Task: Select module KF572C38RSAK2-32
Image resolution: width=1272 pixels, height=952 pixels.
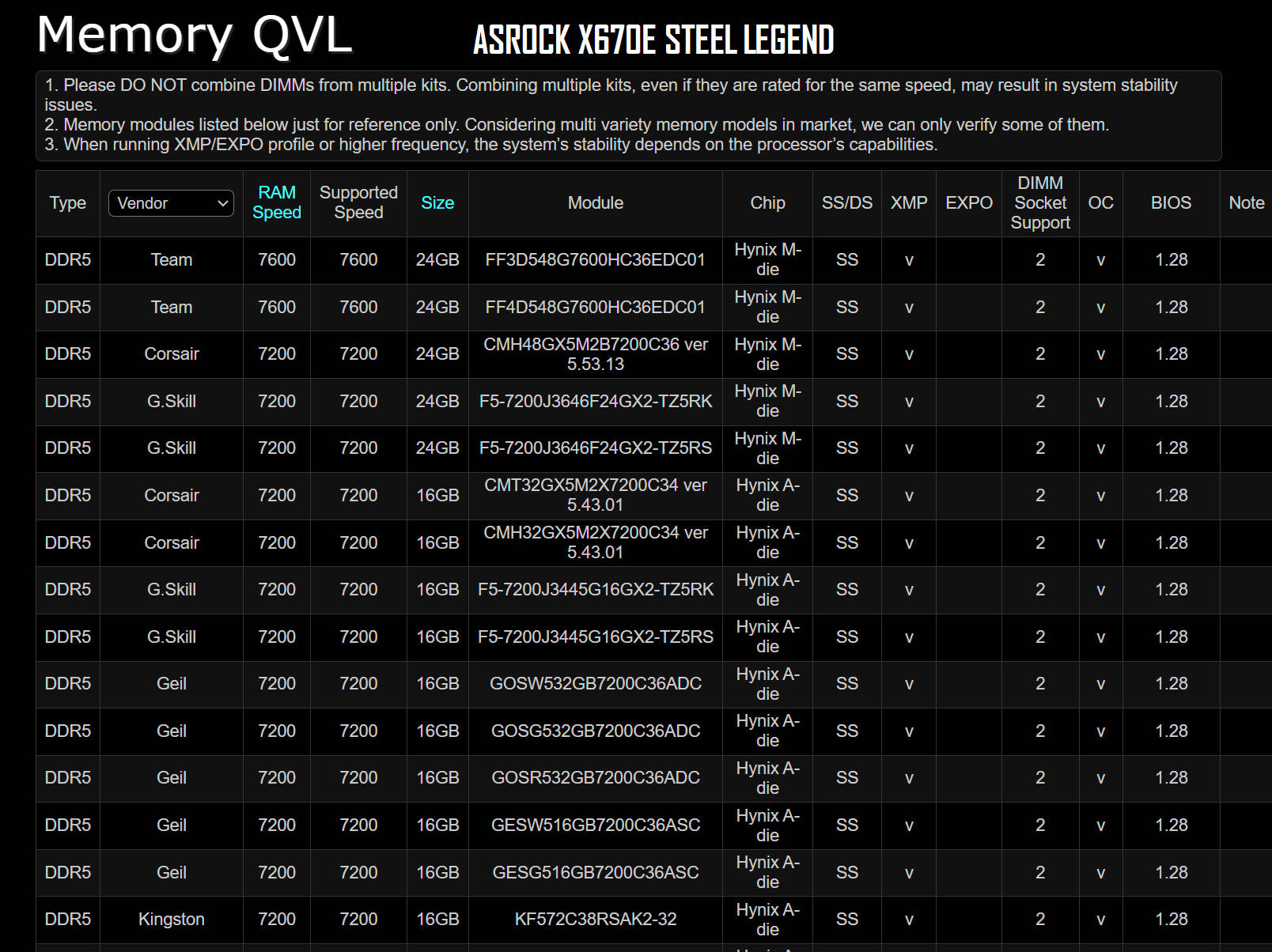Action: pyautogui.click(x=596, y=920)
